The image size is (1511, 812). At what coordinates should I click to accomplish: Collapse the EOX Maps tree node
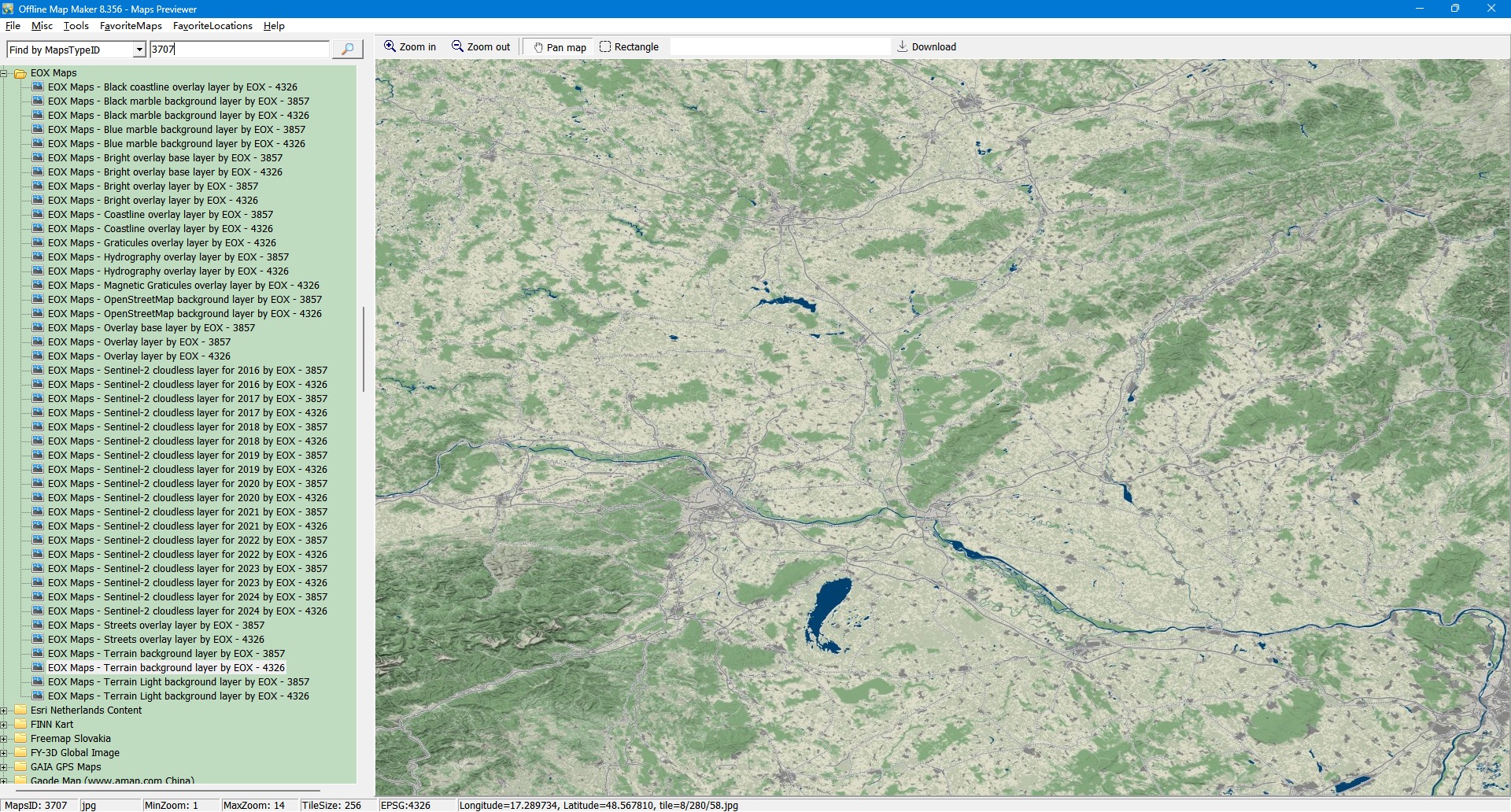point(4,73)
